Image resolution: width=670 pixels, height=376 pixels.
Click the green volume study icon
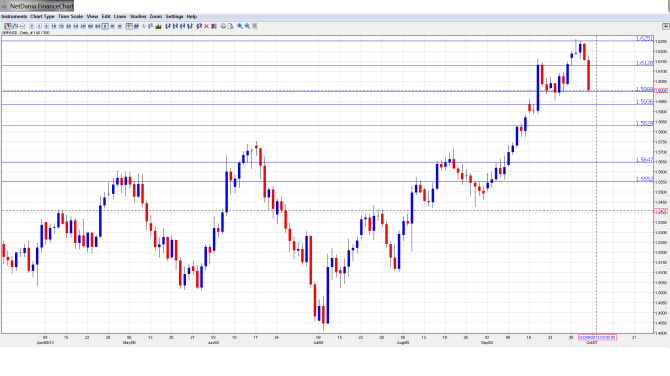pos(159,26)
